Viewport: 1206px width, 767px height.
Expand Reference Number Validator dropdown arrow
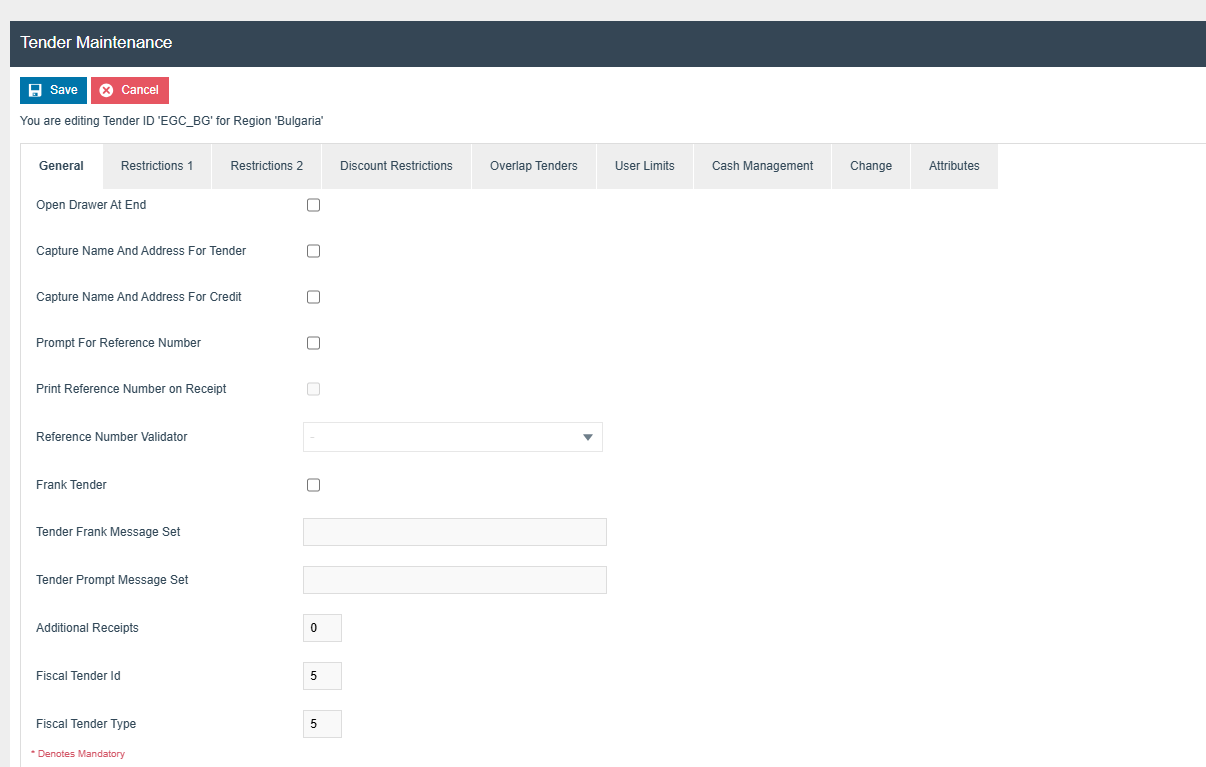(588, 437)
